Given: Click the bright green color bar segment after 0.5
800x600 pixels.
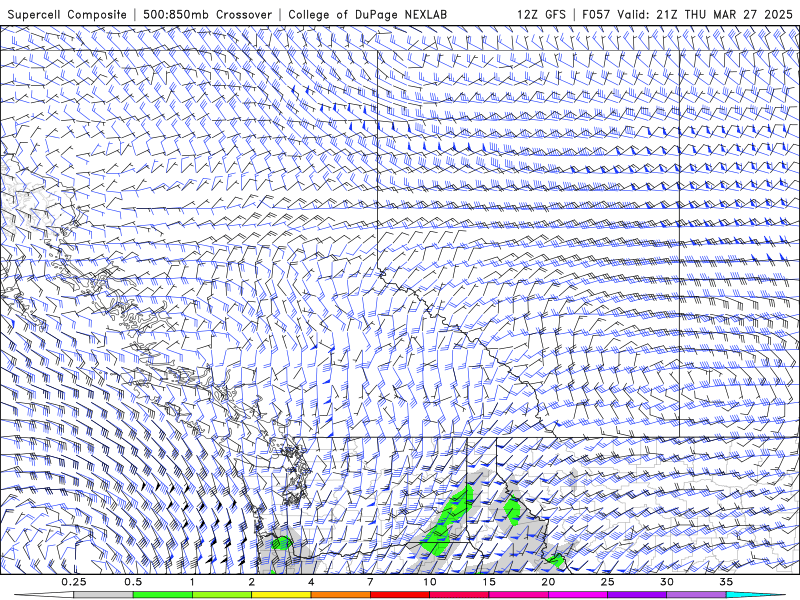Looking at the screenshot, I should point(162,595).
